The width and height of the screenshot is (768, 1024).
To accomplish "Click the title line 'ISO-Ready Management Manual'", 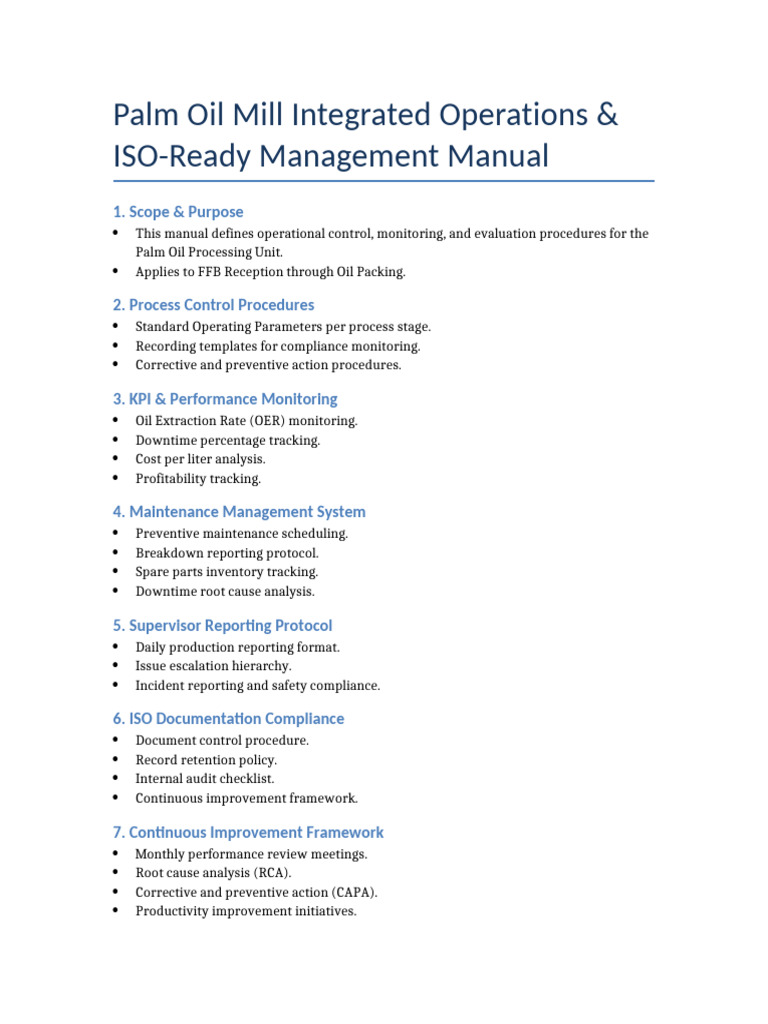I will (331, 157).
